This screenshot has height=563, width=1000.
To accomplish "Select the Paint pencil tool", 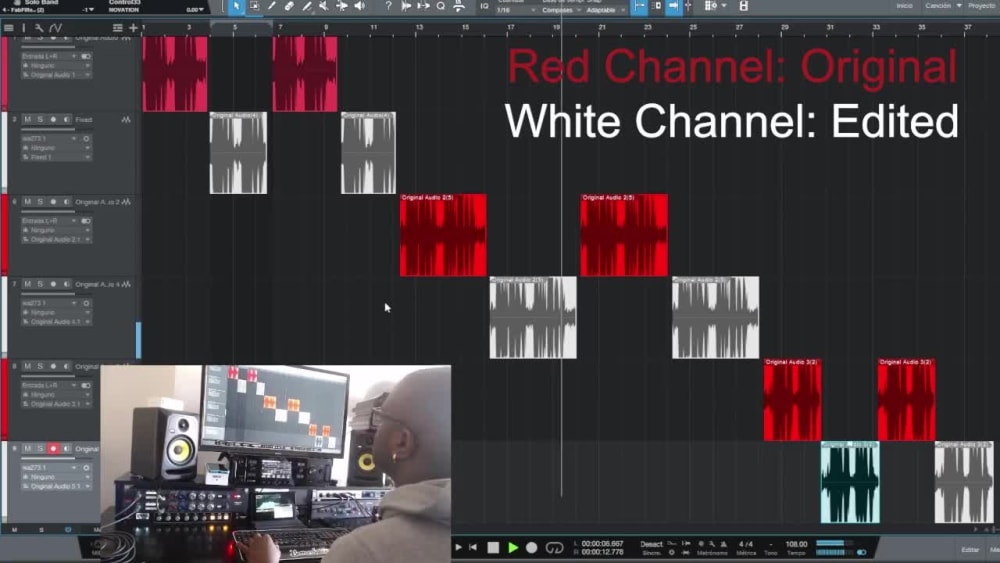I will click(x=307, y=6).
